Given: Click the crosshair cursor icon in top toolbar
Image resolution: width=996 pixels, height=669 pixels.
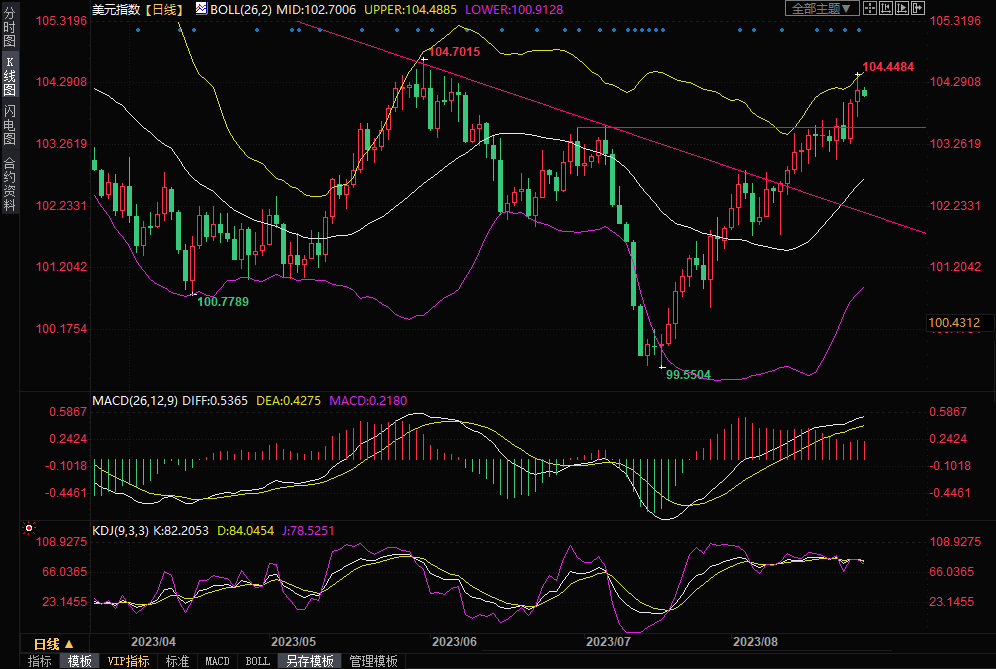Looking at the screenshot, I should 870,8.
